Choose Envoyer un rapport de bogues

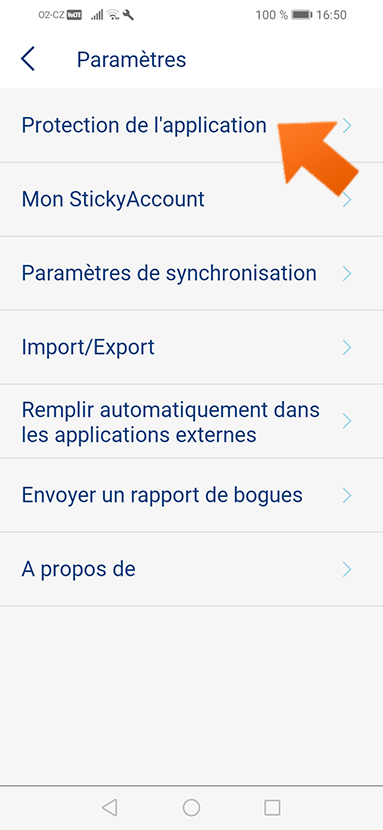coord(192,495)
